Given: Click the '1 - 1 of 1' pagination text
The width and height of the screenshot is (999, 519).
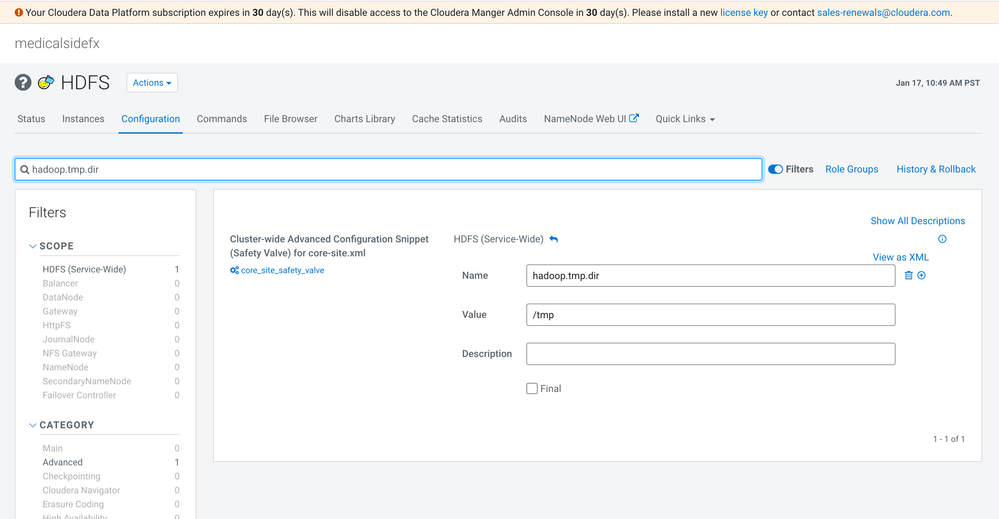Looking at the screenshot, I should (x=949, y=439).
